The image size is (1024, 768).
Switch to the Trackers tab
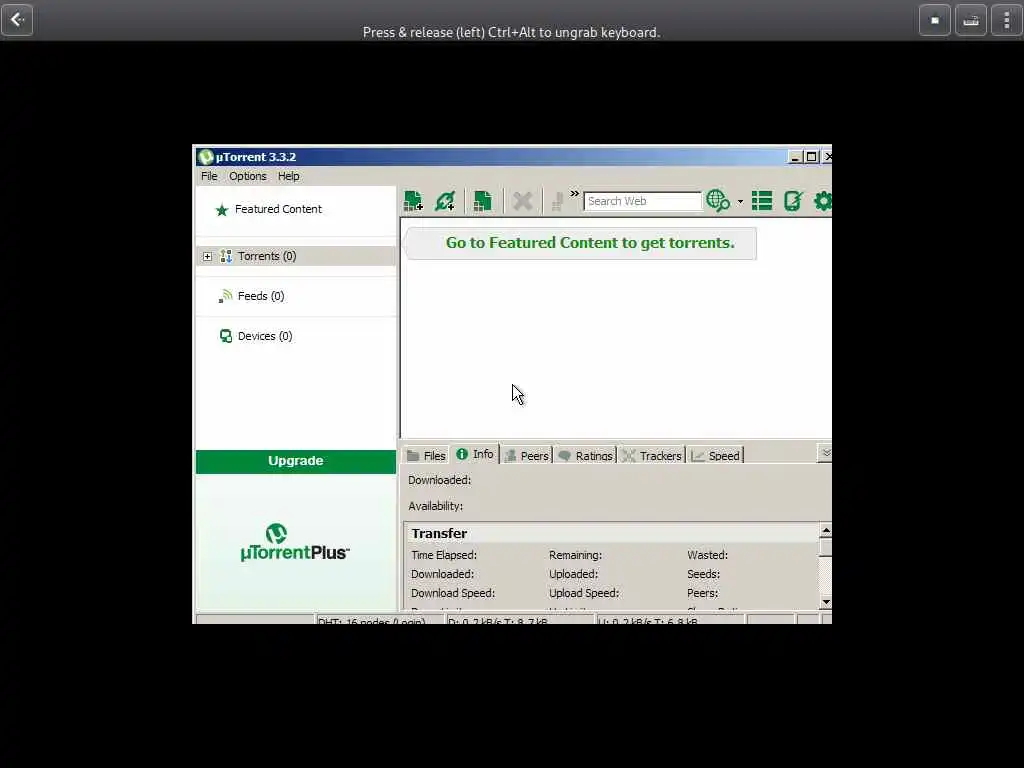[652, 455]
